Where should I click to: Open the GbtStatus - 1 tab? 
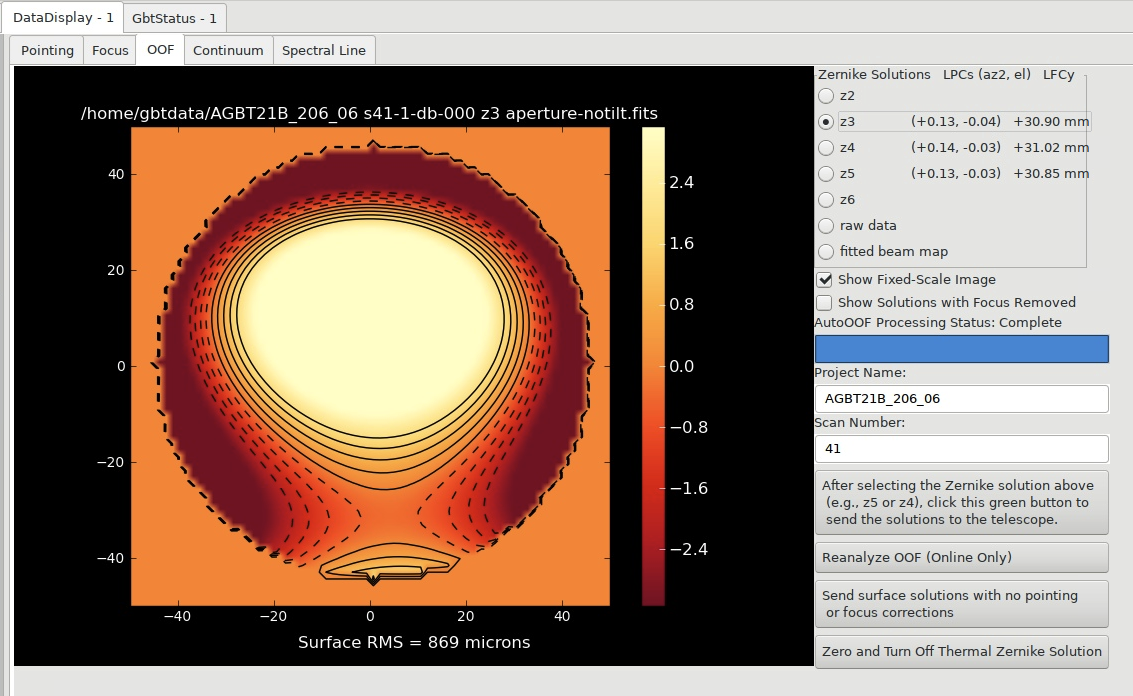coord(174,18)
